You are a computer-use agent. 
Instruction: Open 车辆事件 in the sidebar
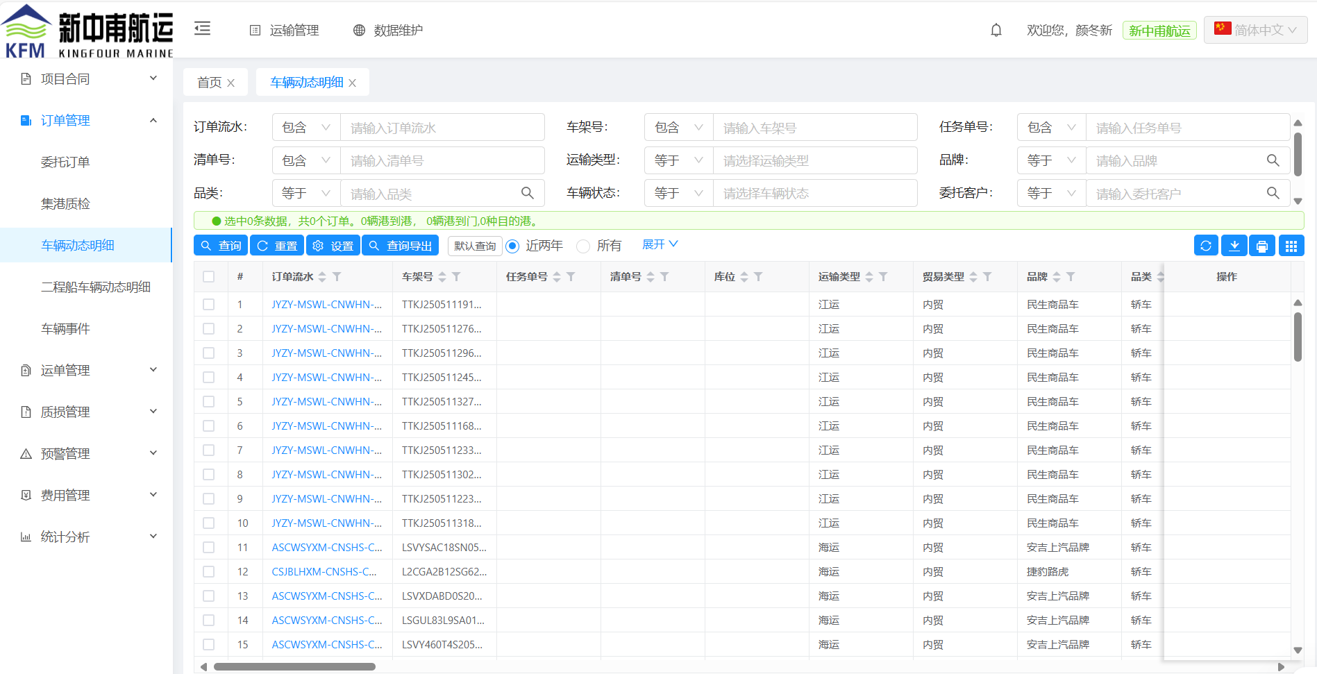coord(65,328)
